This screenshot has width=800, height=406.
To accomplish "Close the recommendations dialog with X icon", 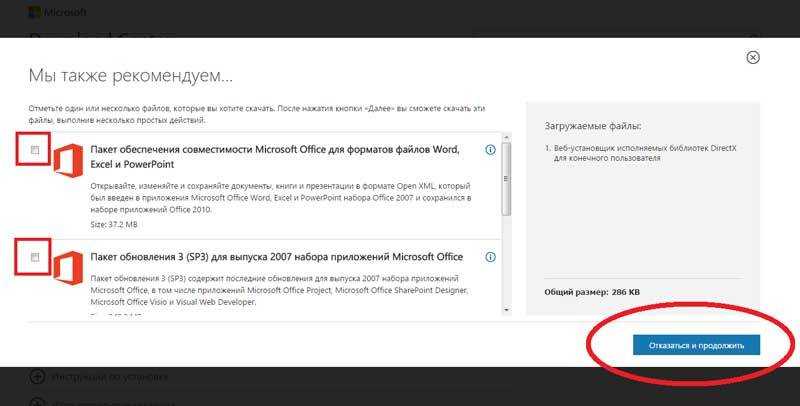I will pyautogui.click(x=753, y=57).
